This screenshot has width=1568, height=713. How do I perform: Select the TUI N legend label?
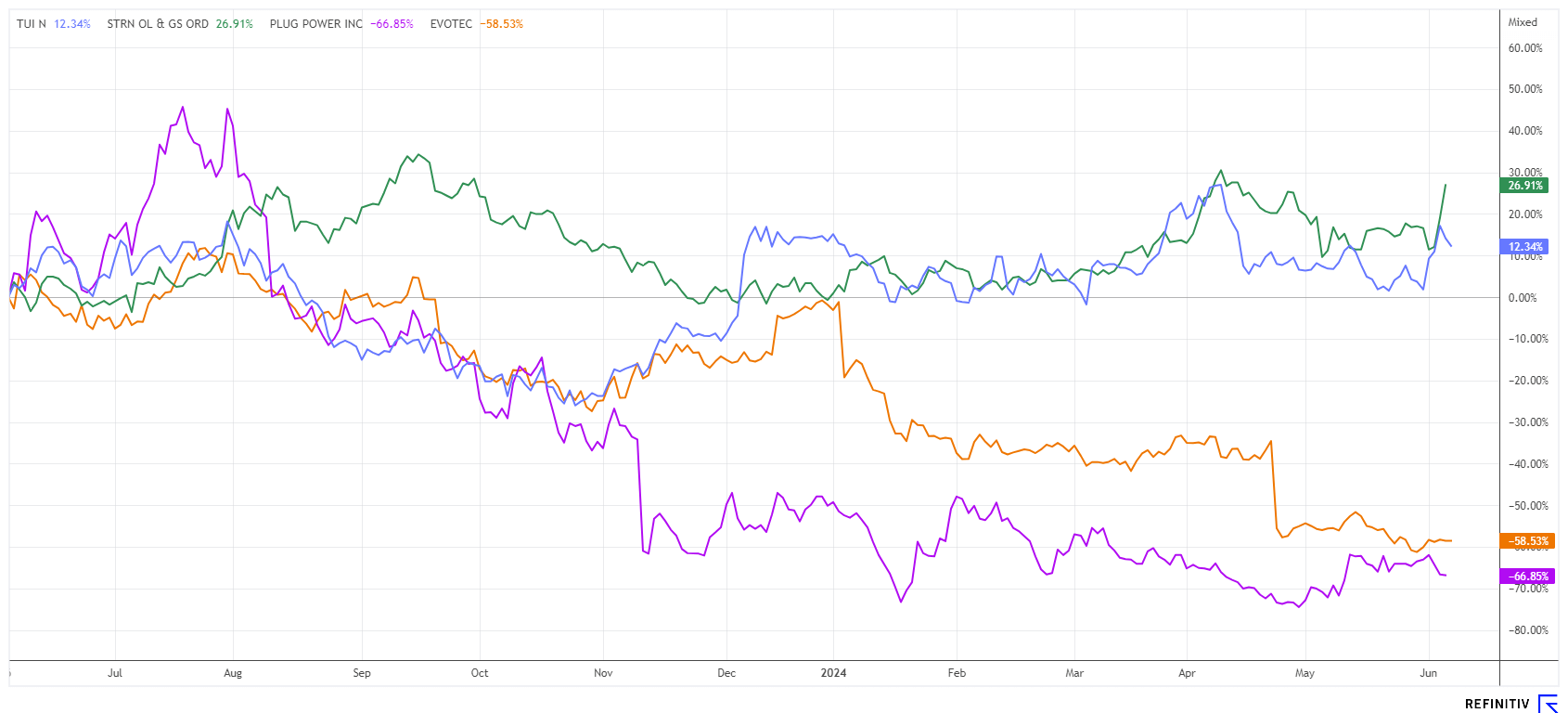[32, 24]
